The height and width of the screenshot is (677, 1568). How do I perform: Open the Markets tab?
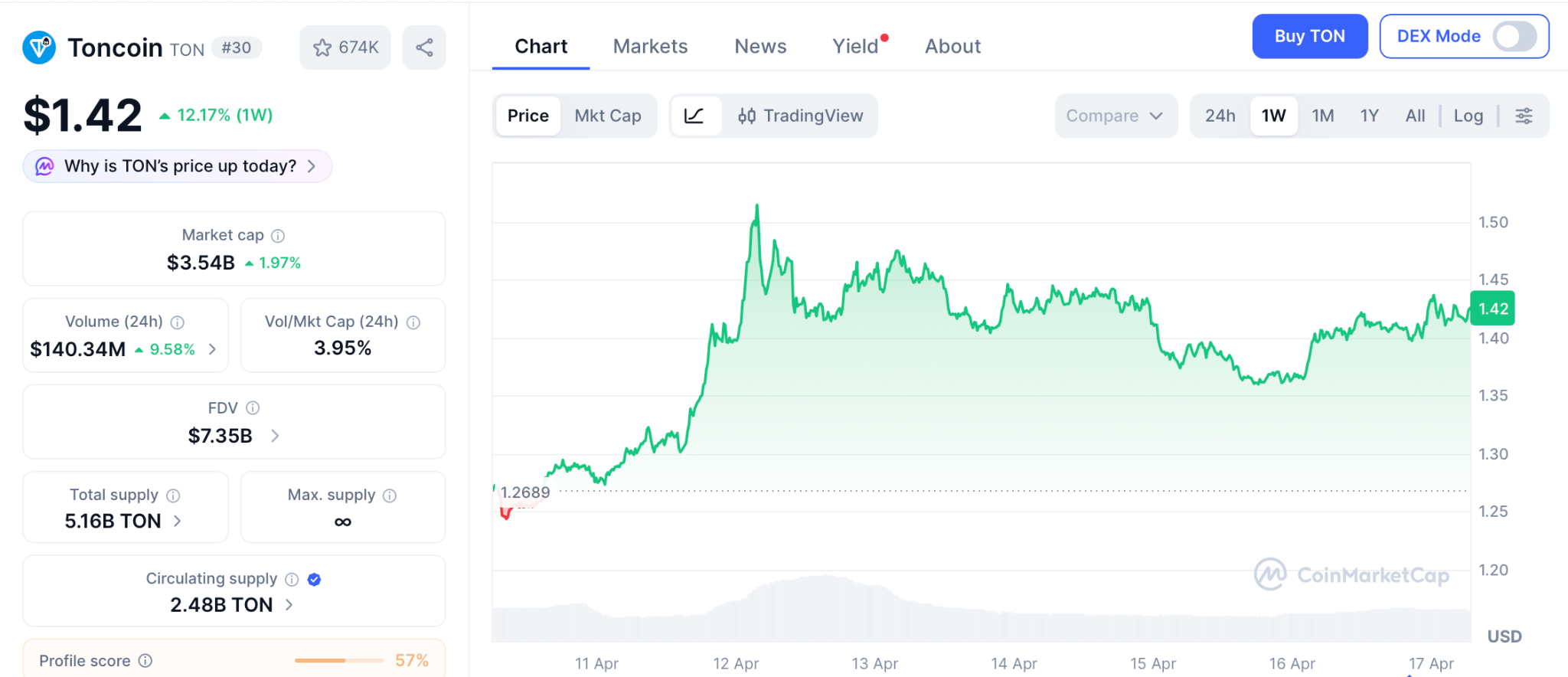tap(650, 47)
